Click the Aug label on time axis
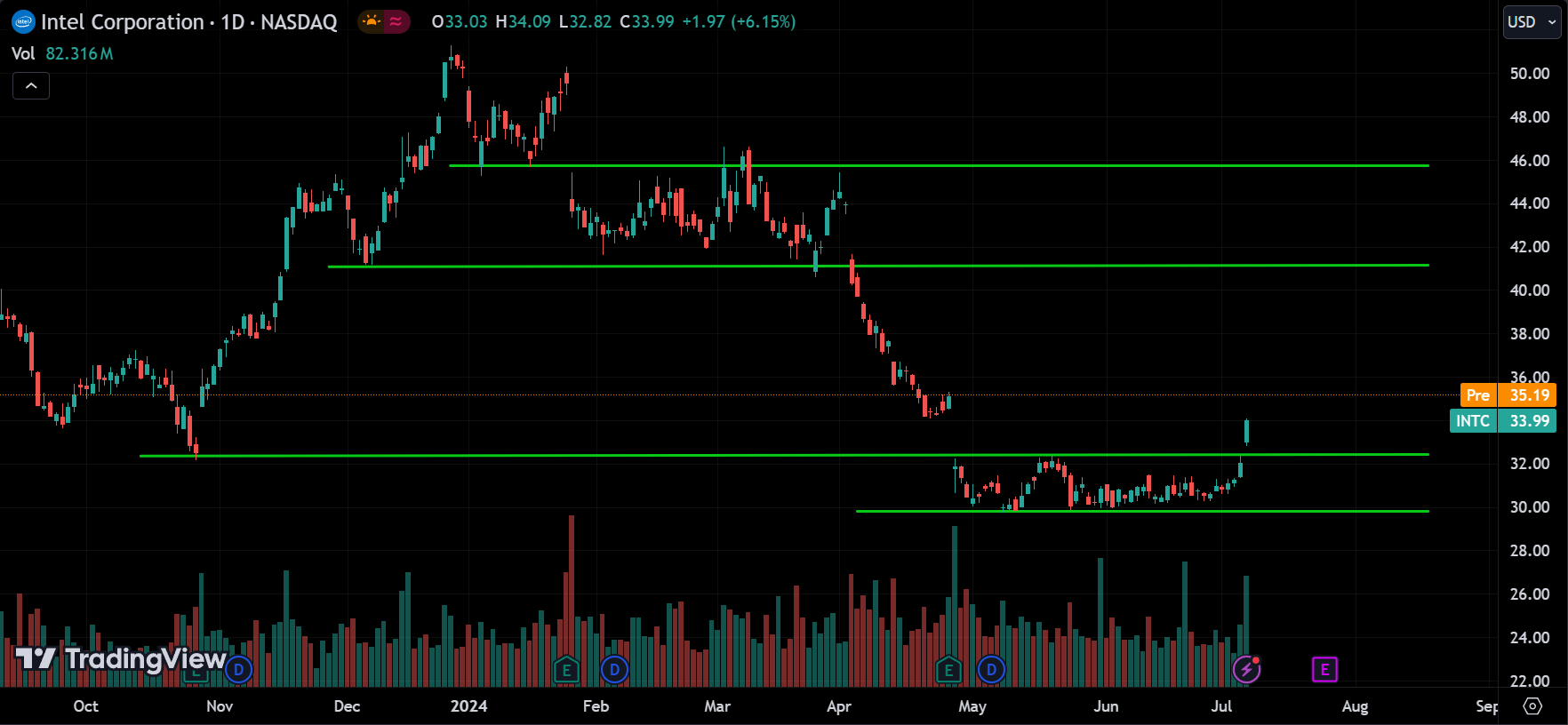The width and height of the screenshot is (1568, 725). click(1355, 706)
